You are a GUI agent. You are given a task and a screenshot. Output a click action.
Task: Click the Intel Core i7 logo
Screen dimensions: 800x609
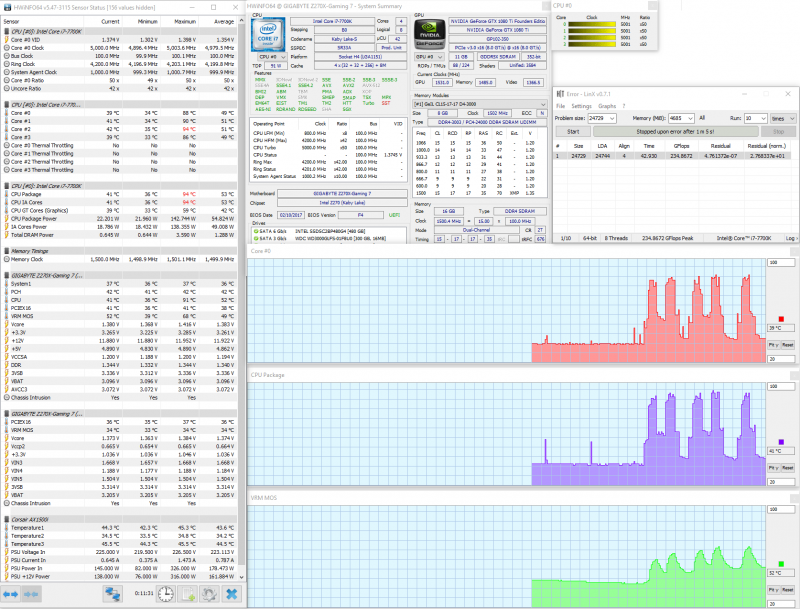(268, 34)
